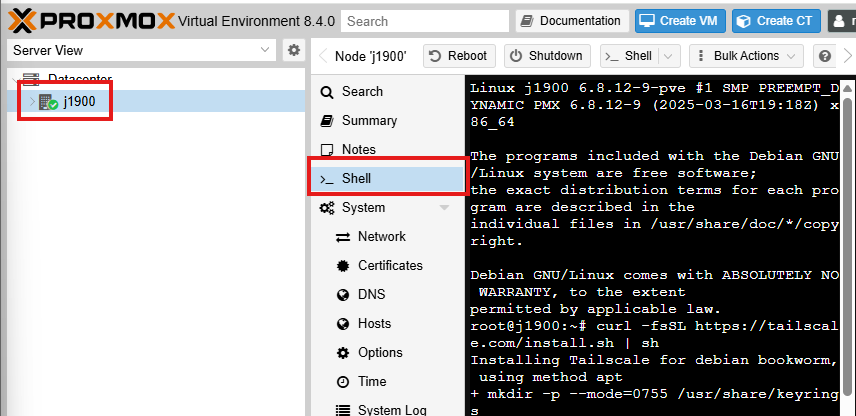
Task: Click the Node 'j1900' title text
Action: (x=371, y=56)
